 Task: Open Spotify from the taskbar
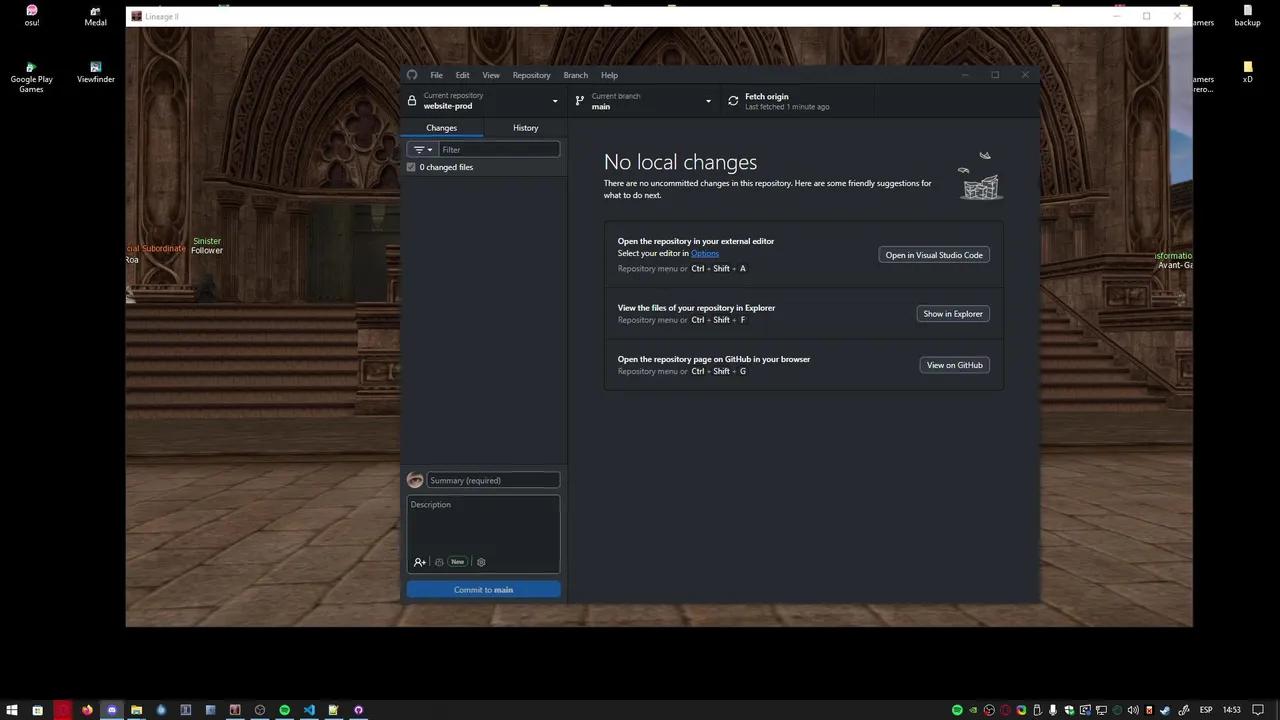click(x=284, y=710)
